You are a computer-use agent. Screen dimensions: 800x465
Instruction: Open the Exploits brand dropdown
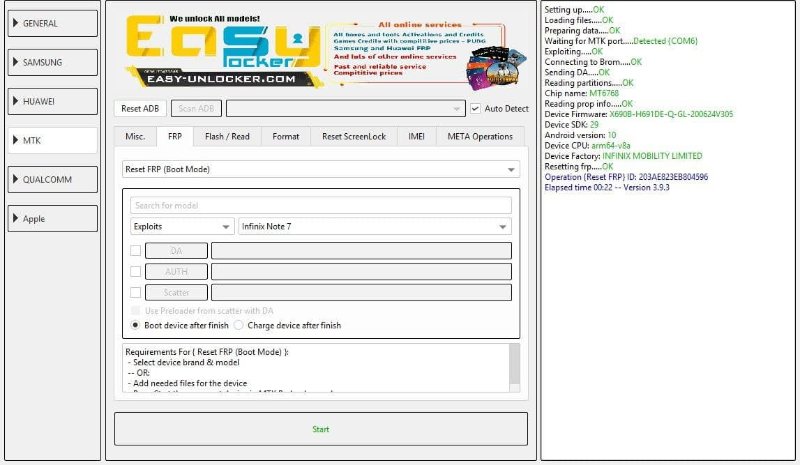point(182,227)
